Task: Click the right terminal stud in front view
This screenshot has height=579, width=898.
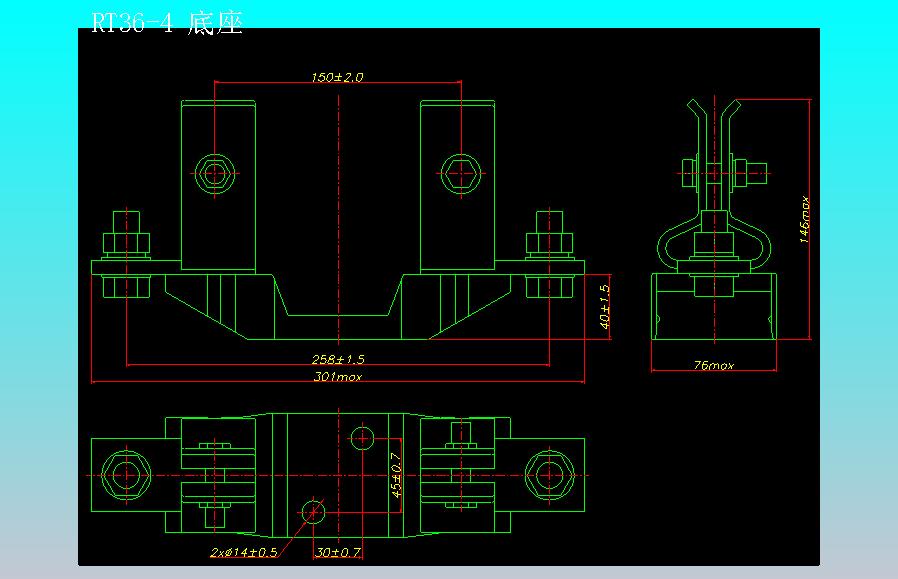Action: [549, 254]
